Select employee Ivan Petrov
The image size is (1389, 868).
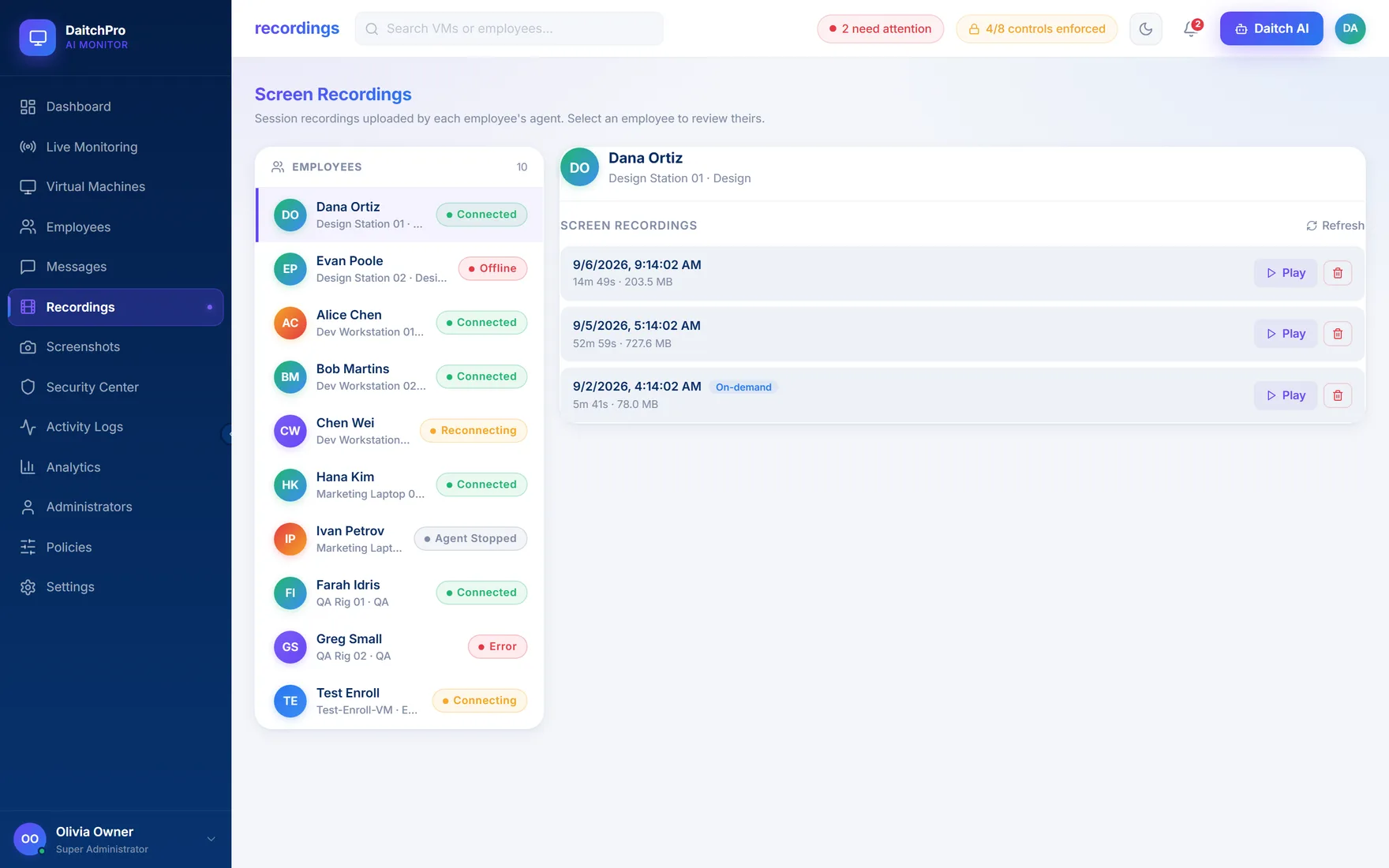[399, 539]
